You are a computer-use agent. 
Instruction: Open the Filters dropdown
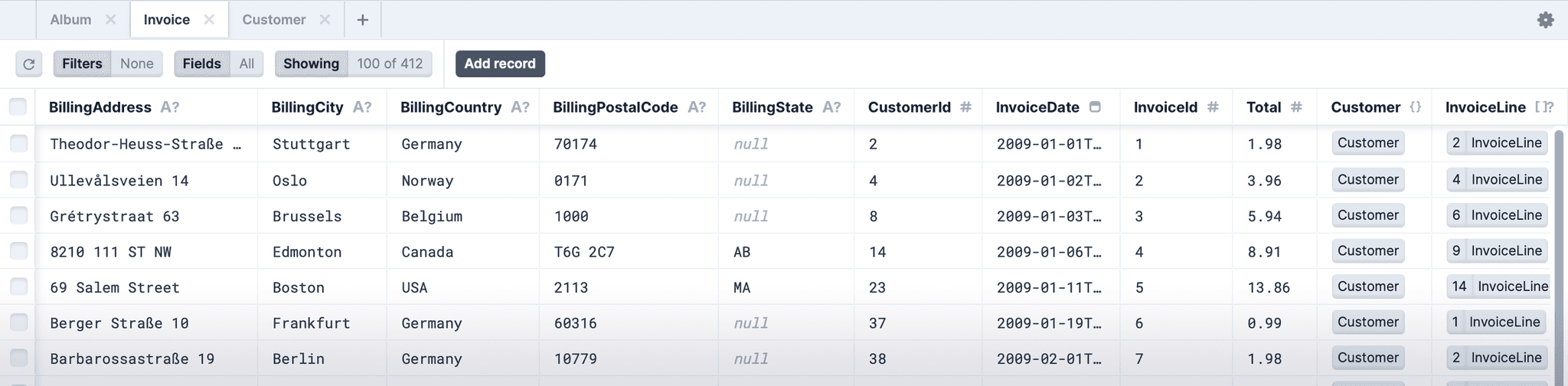pyautogui.click(x=108, y=64)
